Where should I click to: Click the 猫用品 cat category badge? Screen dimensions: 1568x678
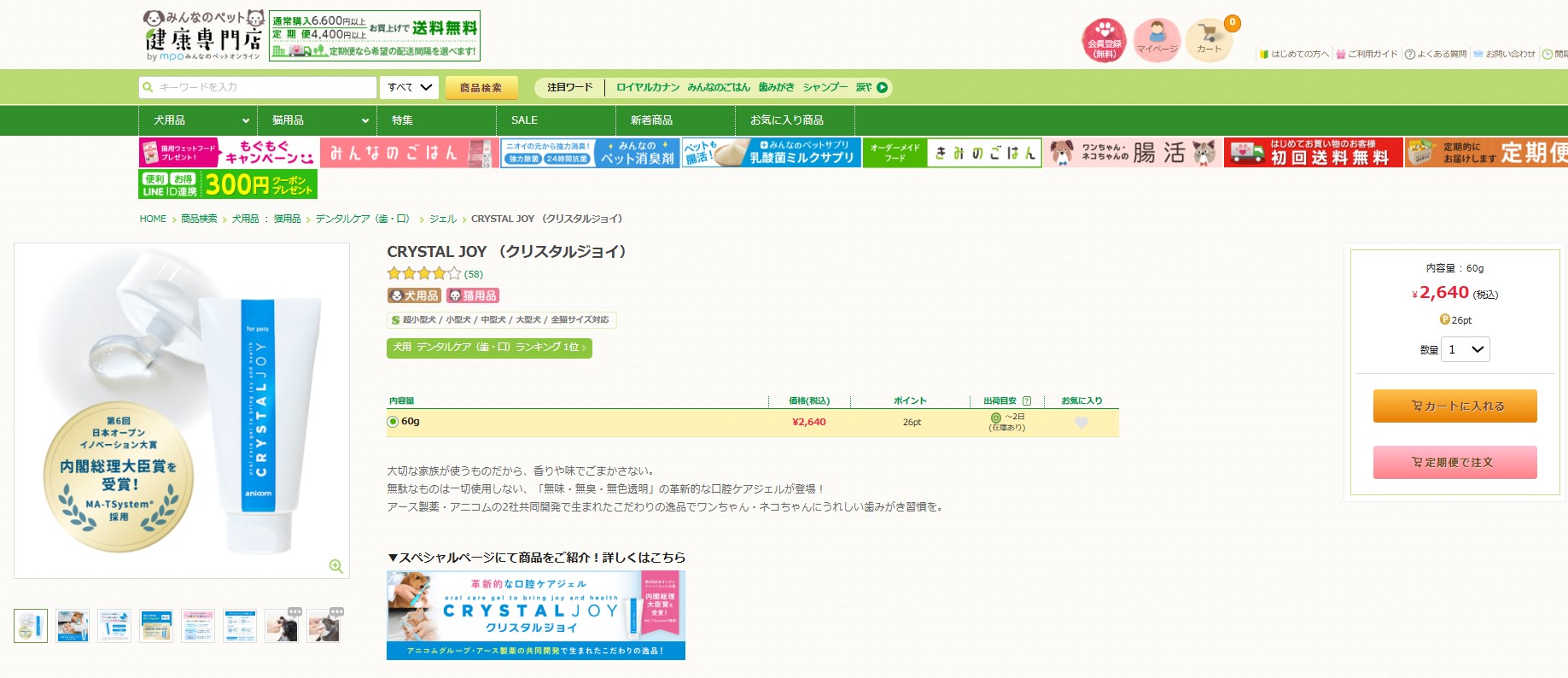coord(473,295)
